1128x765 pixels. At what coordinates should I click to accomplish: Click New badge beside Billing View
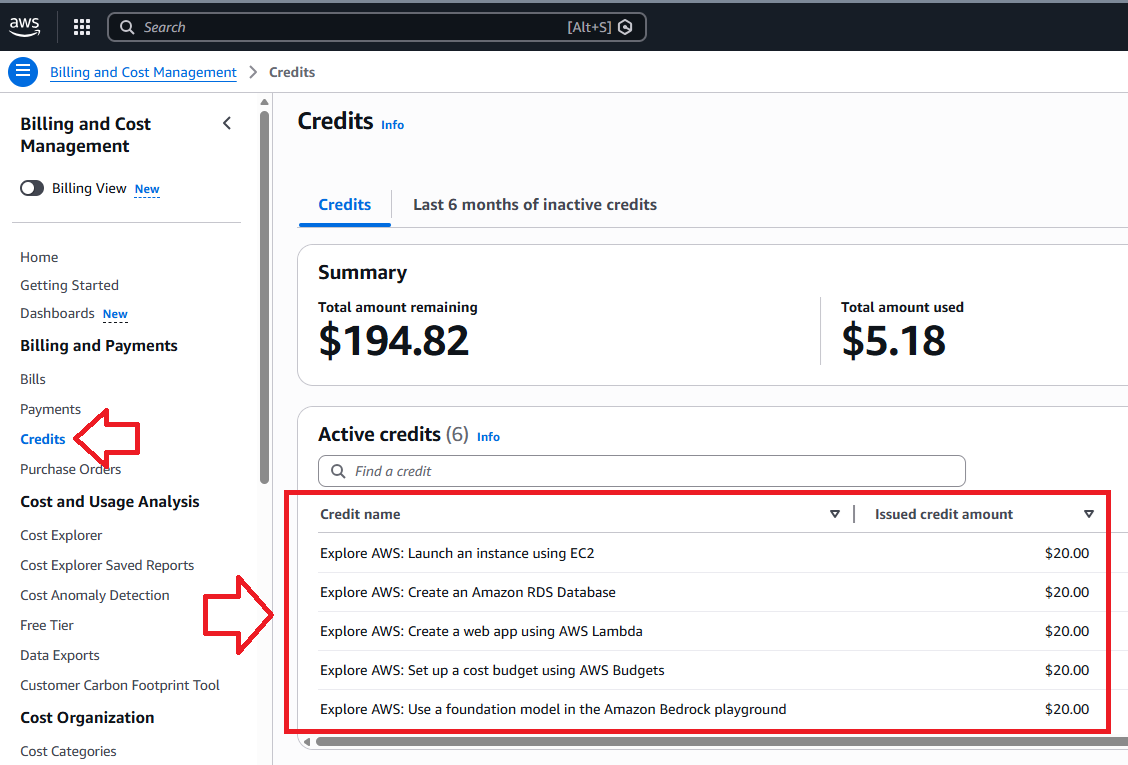(x=147, y=189)
